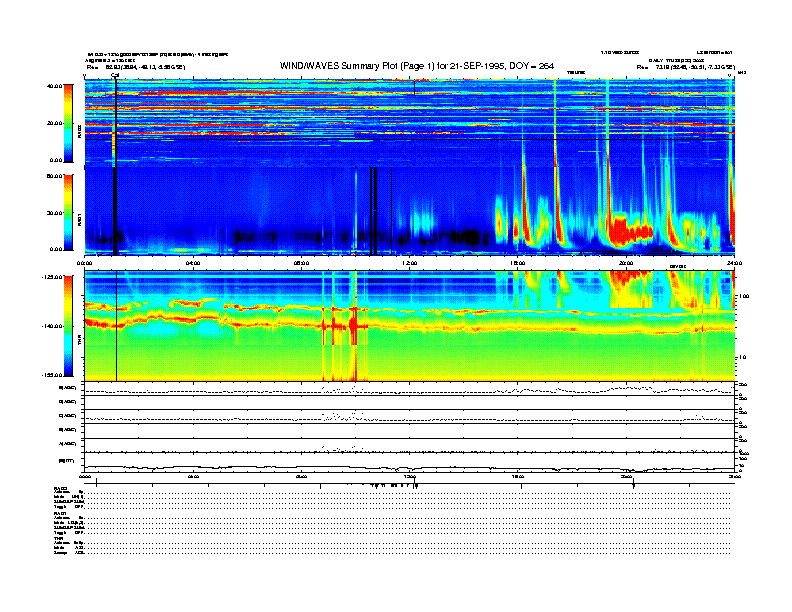Click the red disturbance near 10:00 in TNR panel
792x612 pixels.
click(x=354, y=326)
